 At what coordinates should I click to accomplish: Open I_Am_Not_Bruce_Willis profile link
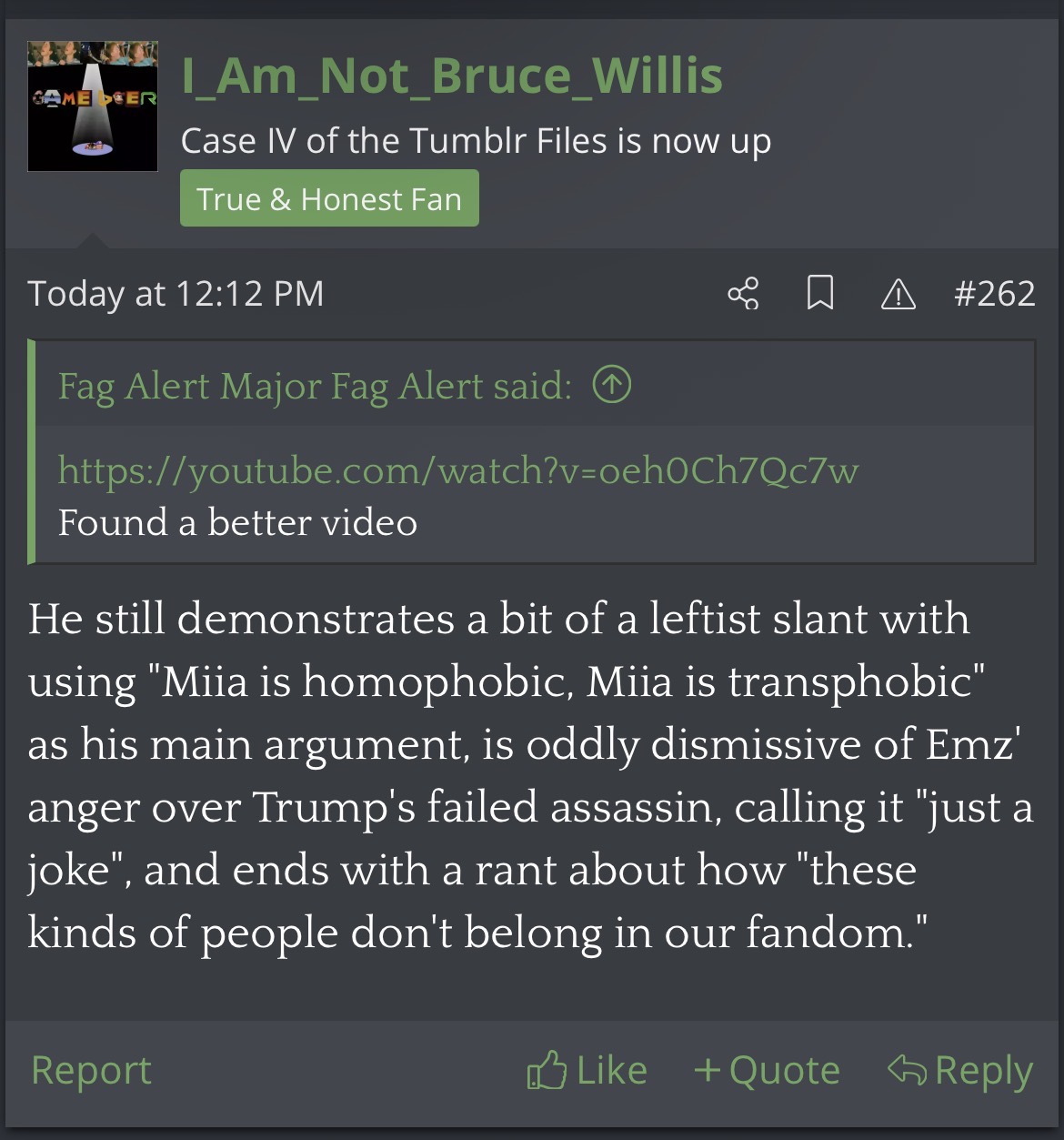click(x=452, y=76)
